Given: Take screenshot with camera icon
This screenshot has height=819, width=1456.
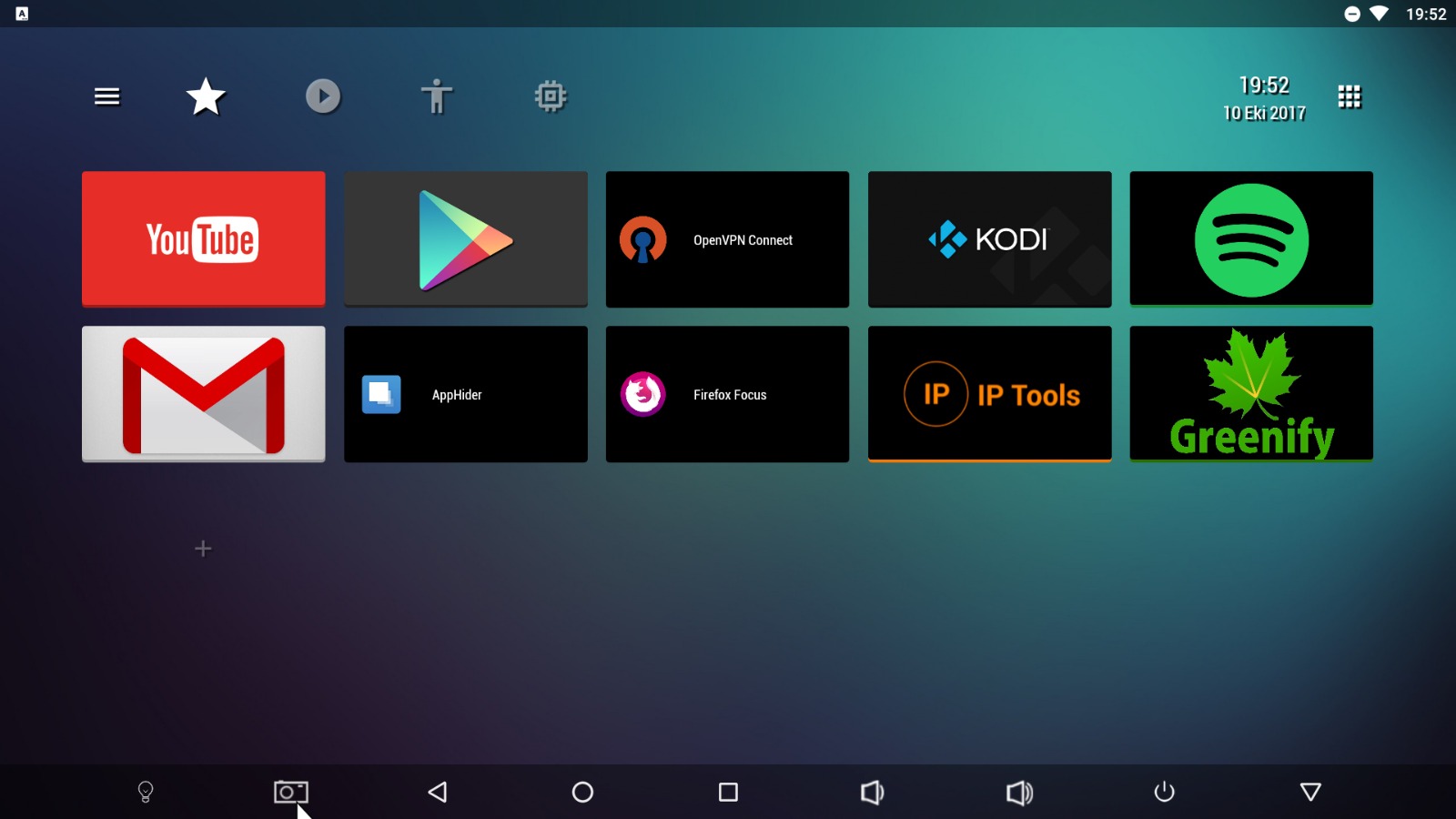Looking at the screenshot, I should [x=291, y=792].
